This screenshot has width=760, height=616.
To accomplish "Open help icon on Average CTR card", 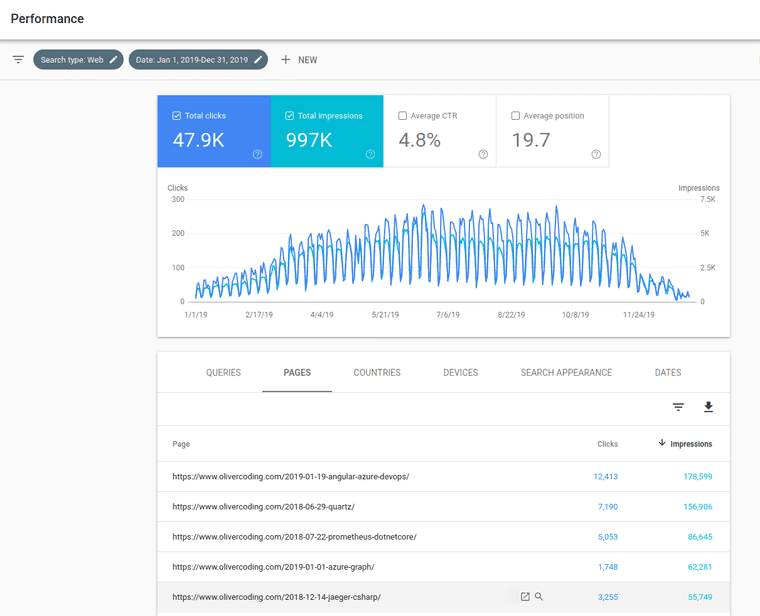I will tap(483, 154).
